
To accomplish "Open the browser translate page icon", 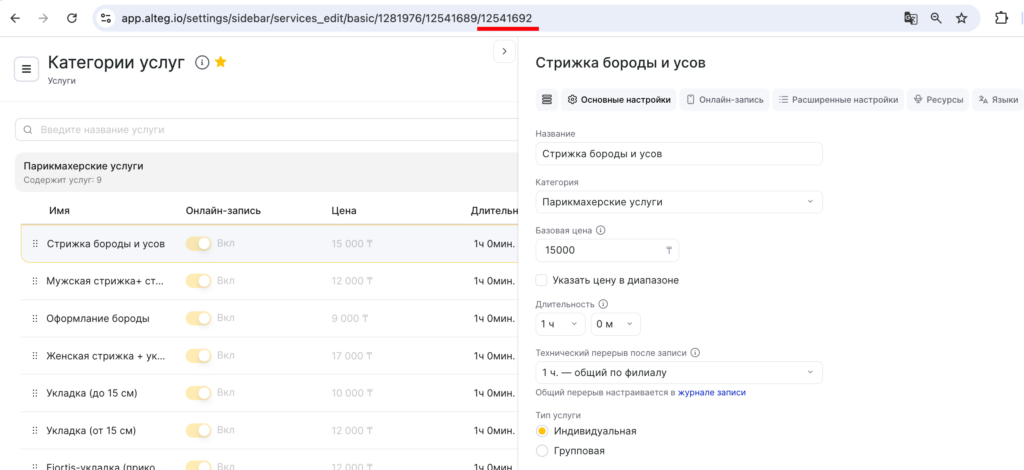I will pos(911,18).
